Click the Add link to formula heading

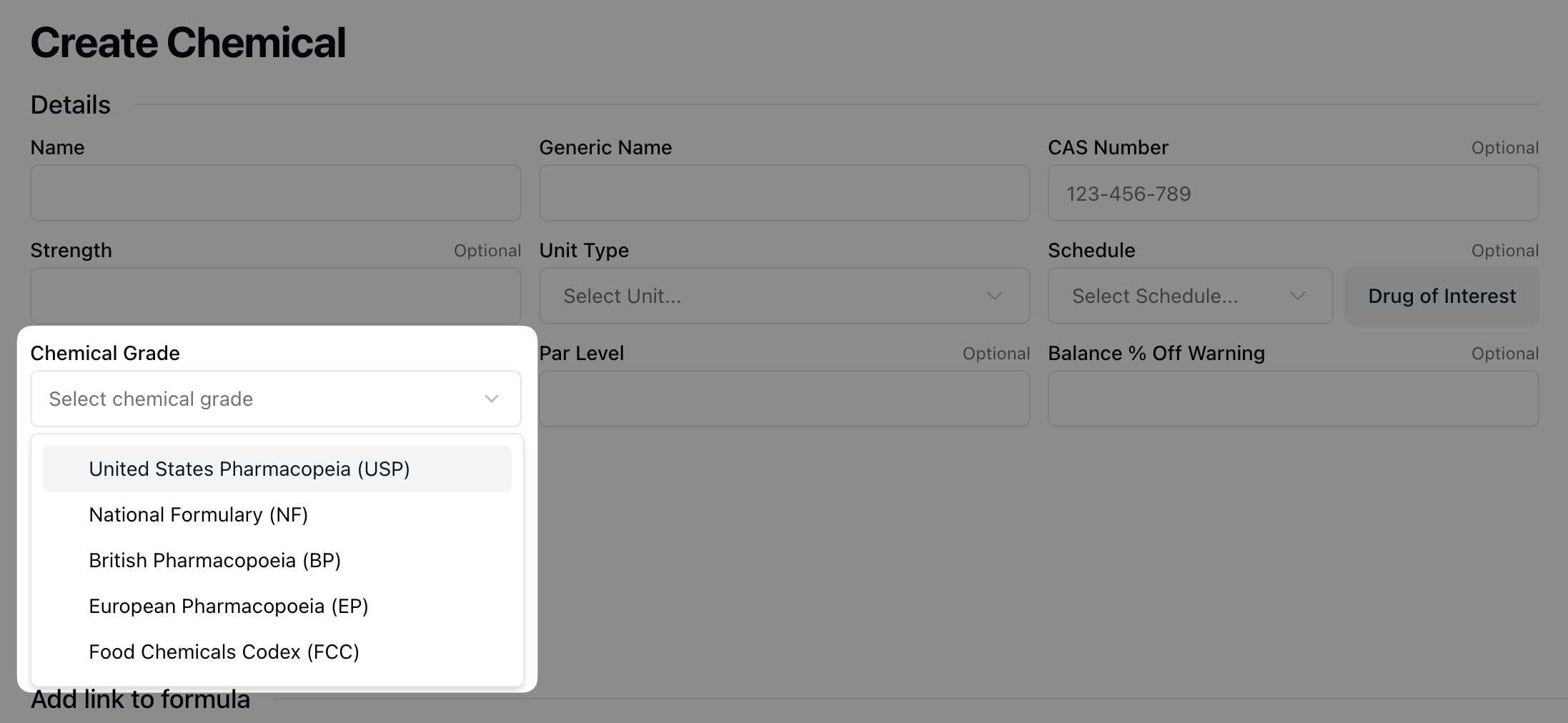click(140, 700)
